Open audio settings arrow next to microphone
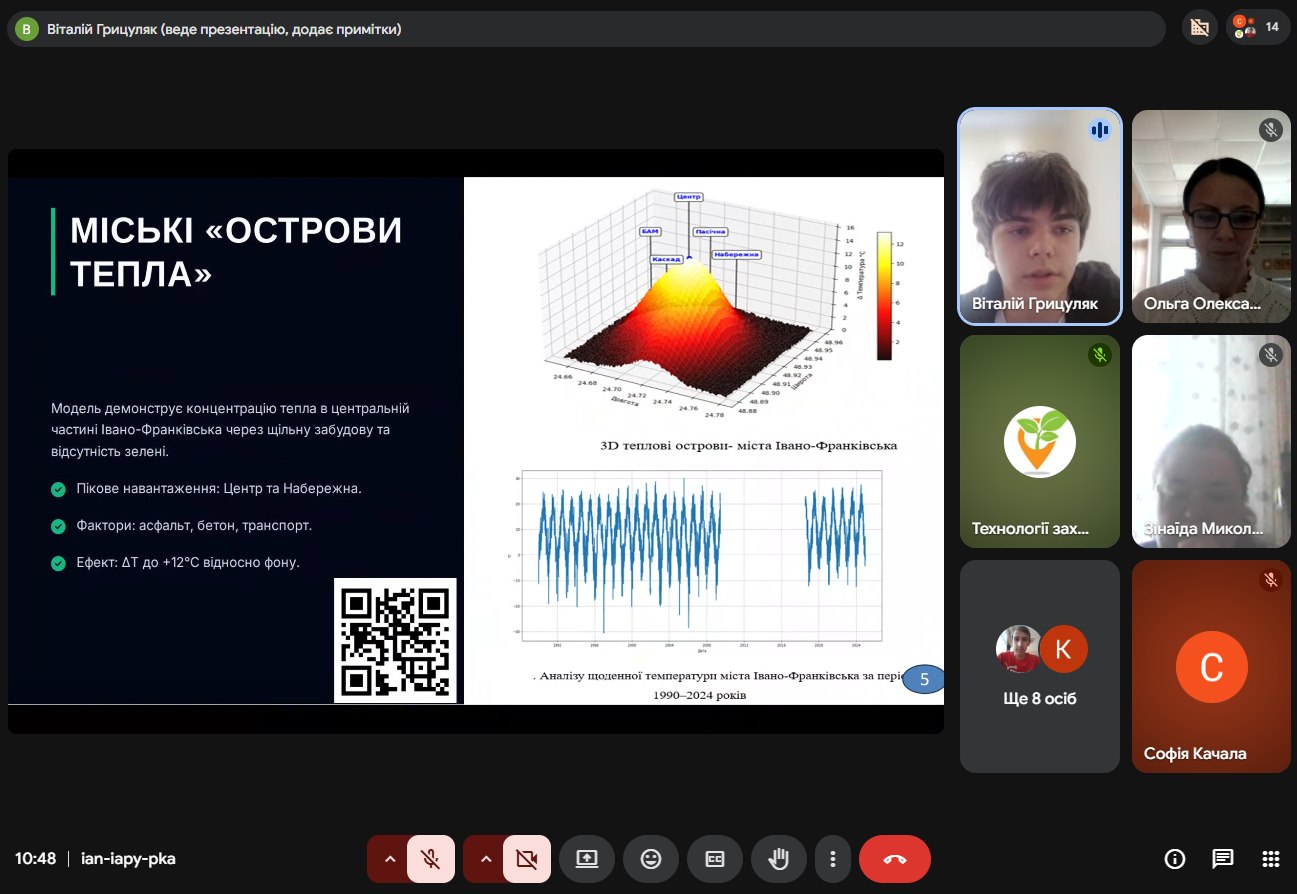This screenshot has height=894, width=1297. (x=390, y=859)
